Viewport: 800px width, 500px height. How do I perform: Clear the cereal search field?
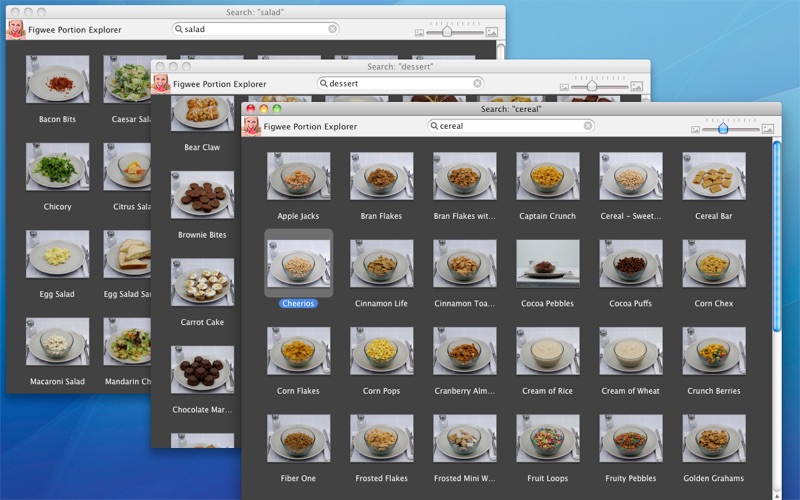pos(588,126)
